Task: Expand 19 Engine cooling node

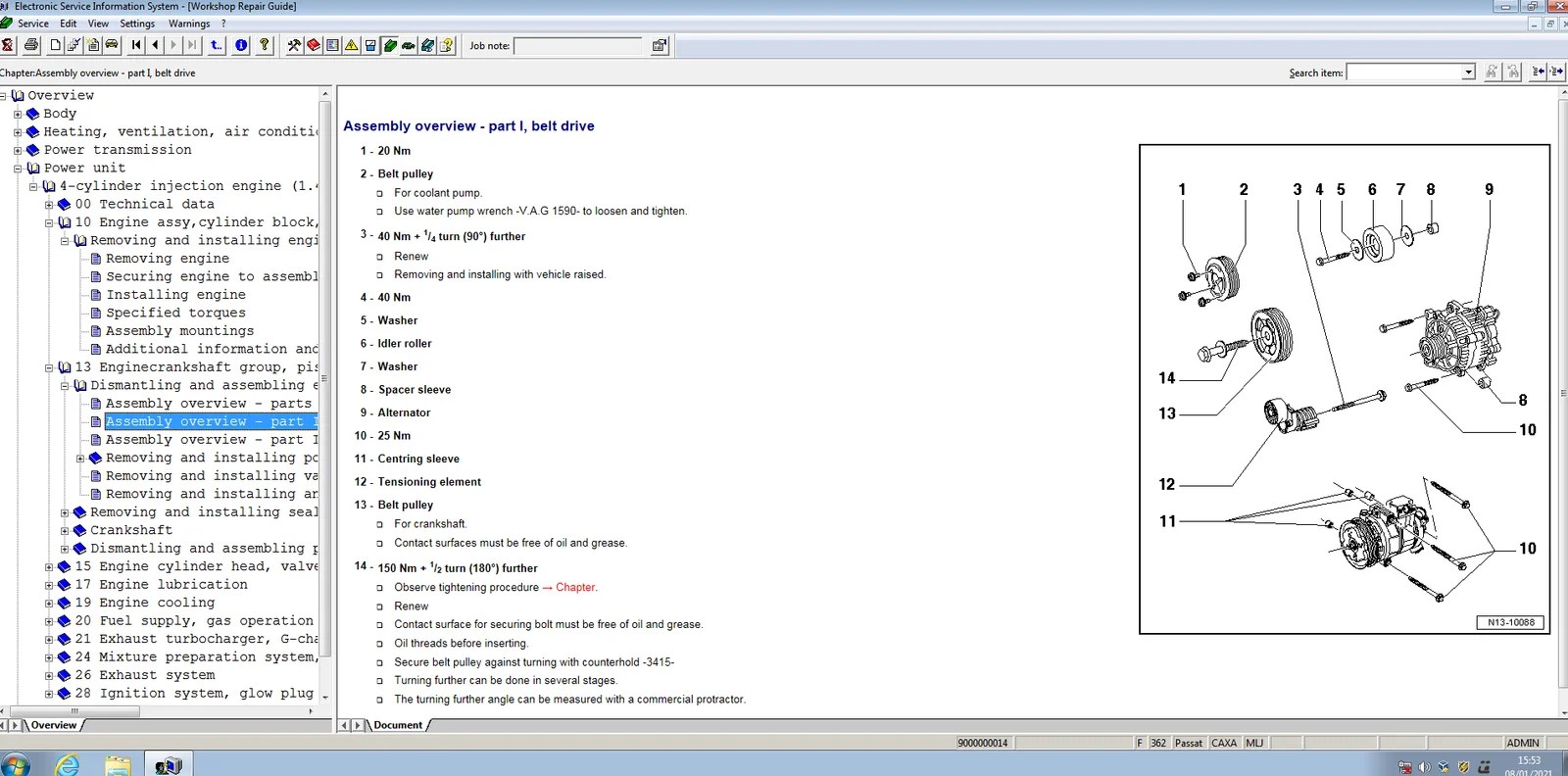Action: [x=49, y=604]
